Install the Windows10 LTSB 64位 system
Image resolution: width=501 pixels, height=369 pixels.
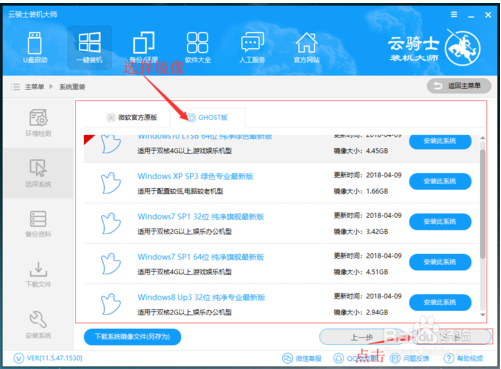[440, 141]
